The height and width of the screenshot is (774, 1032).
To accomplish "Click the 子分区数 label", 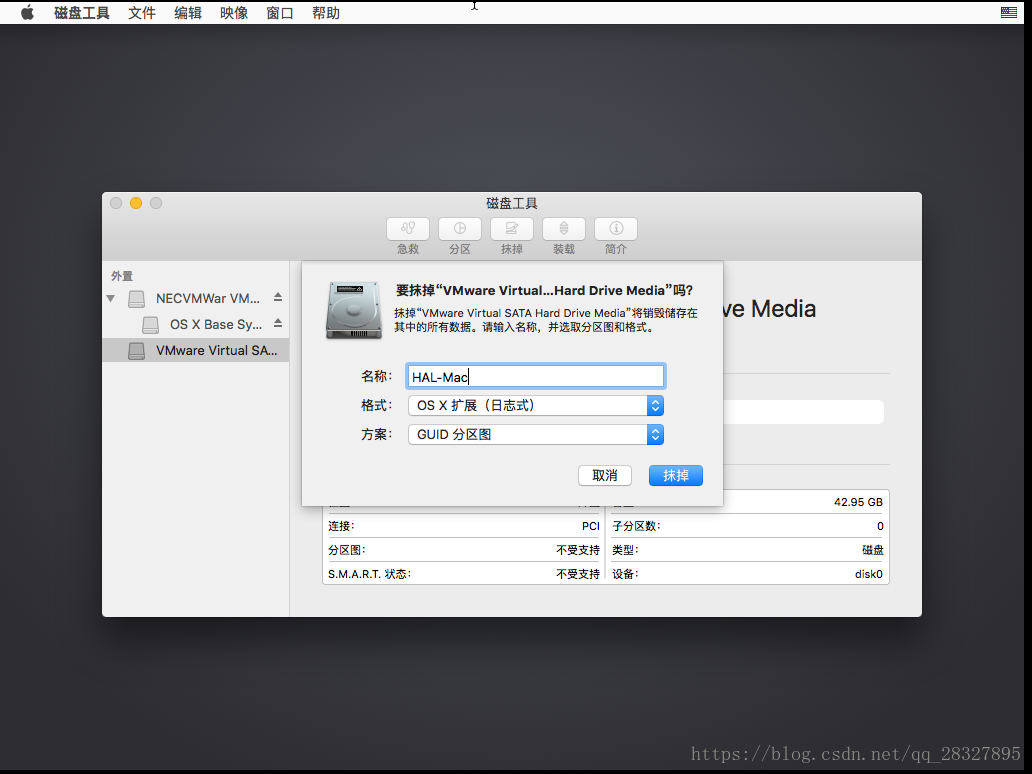I will [636, 526].
